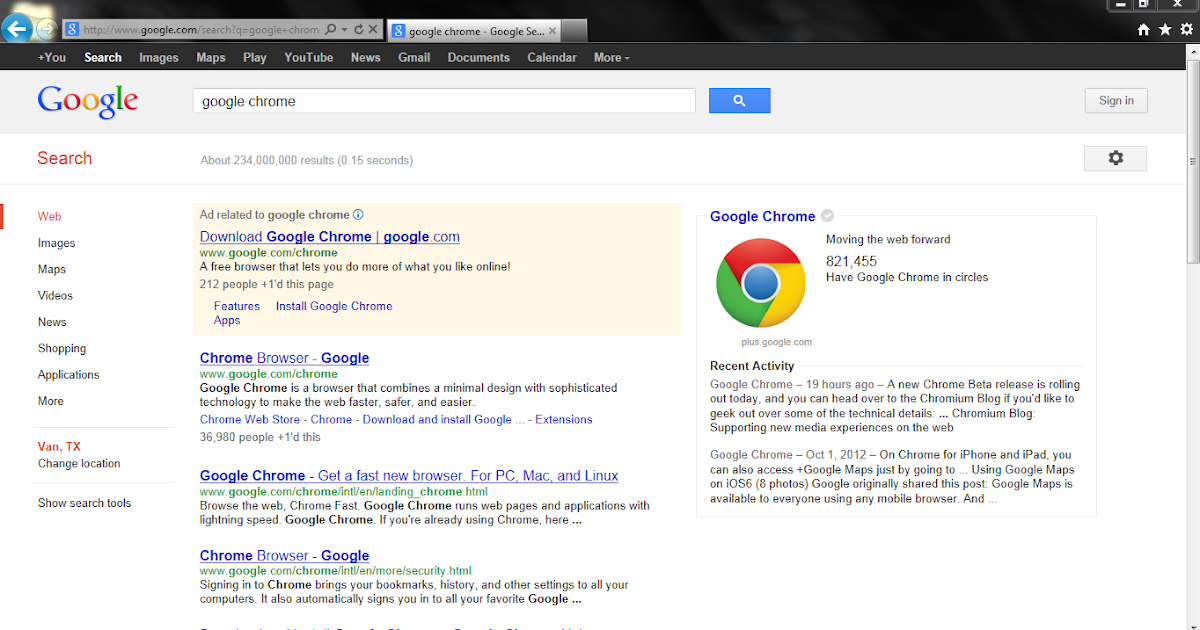Click the vertical scrollbar thumb
The height and width of the screenshot is (630, 1200).
click(x=1193, y=161)
